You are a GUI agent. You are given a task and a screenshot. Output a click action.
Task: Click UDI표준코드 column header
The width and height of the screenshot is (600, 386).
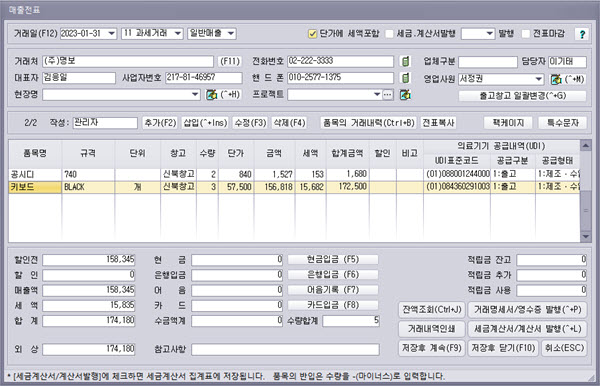tap(457, 161)
